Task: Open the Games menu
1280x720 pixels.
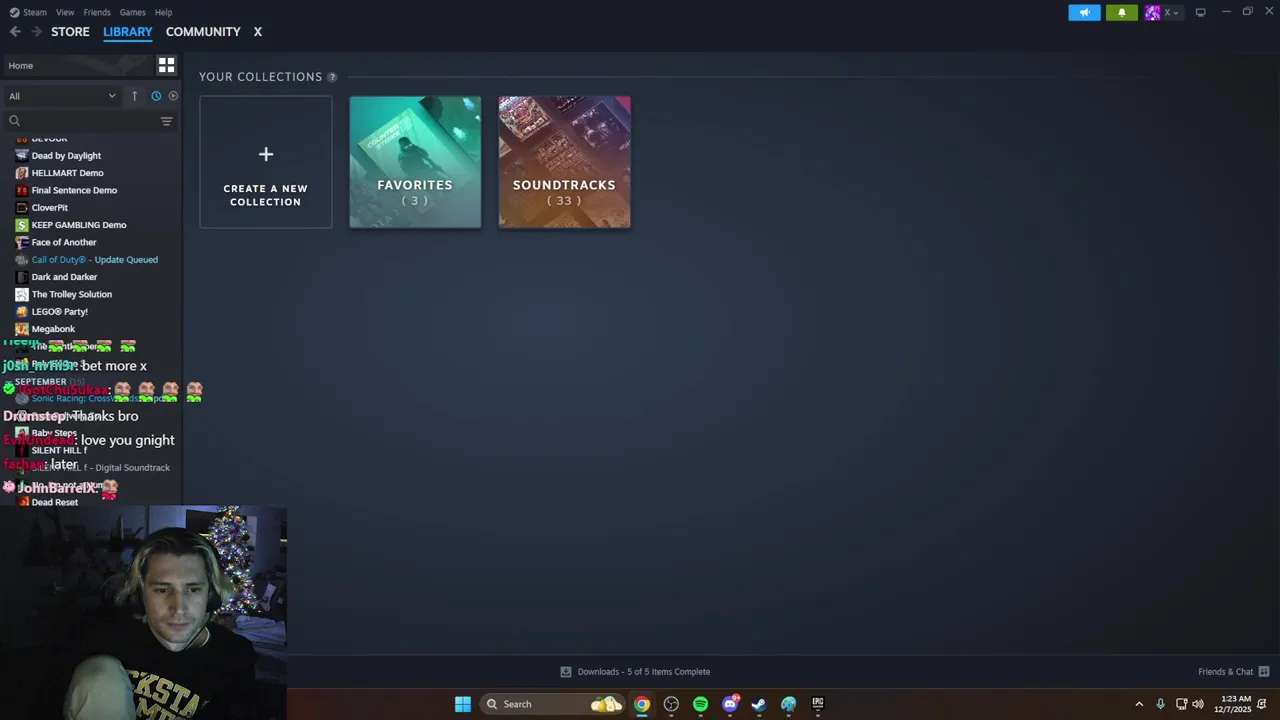Action: point(133,12)
